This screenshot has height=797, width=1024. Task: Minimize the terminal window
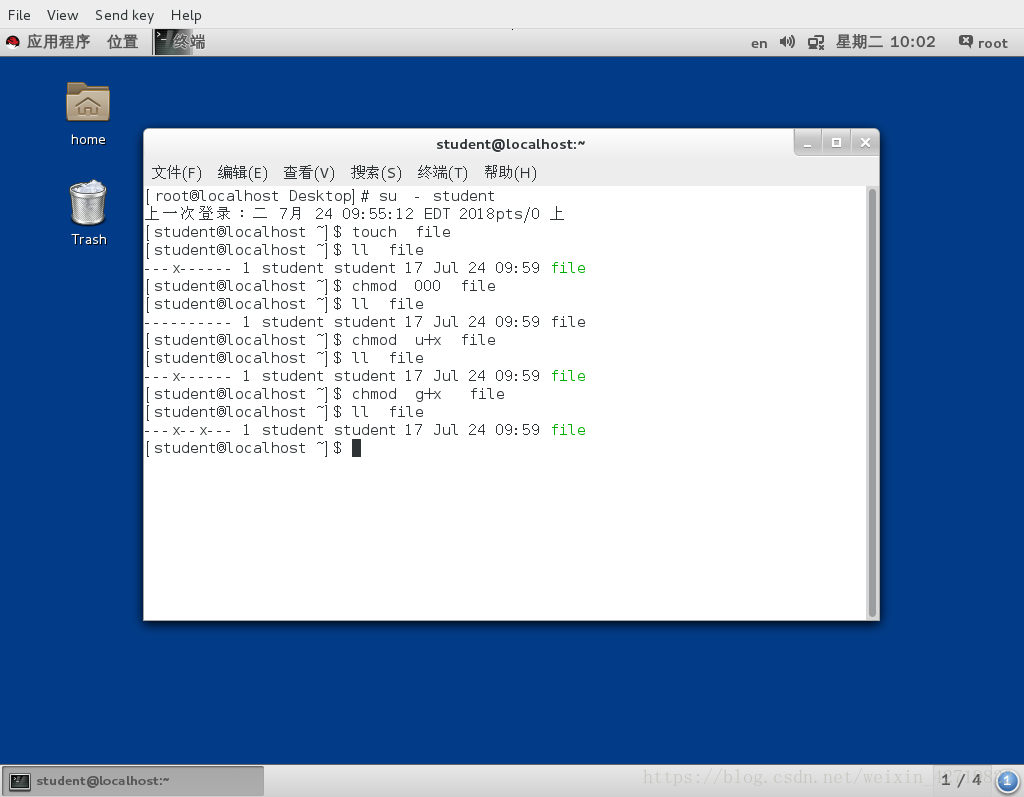pyautogui.click(x=808, y=143)
